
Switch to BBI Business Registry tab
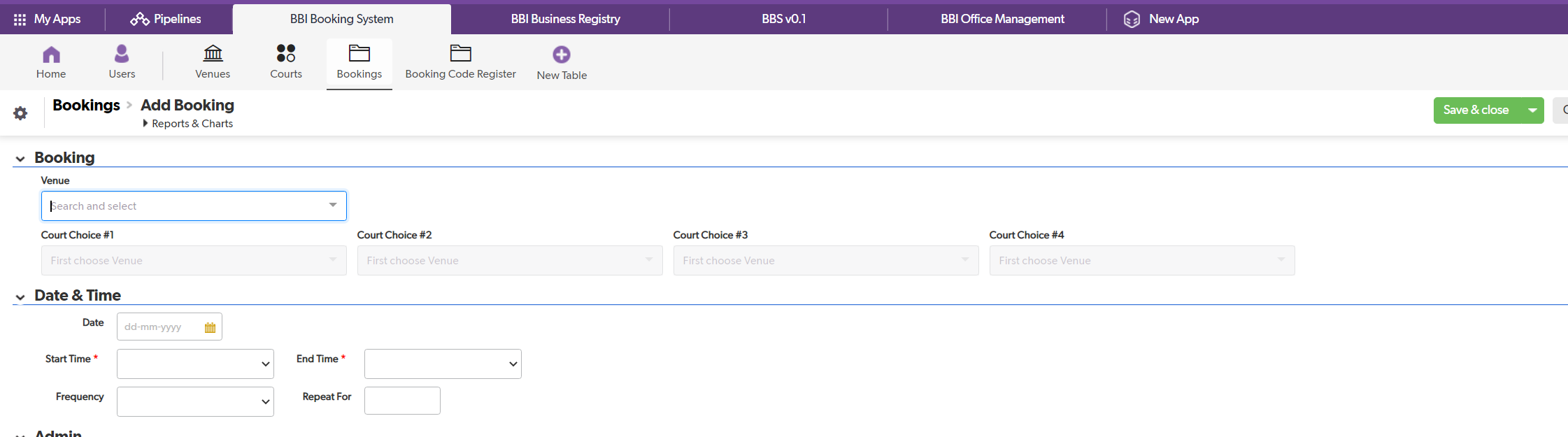[x=565, y=19]
